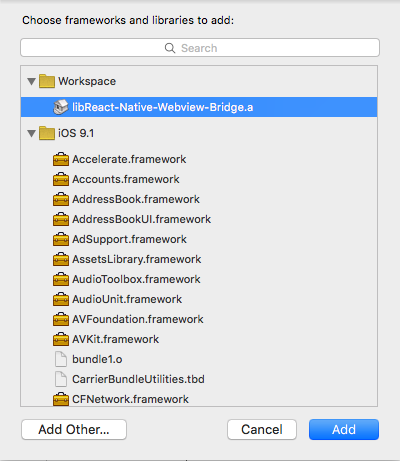This screenshot has height=461, width=400.
Task: Cancel the framework selection dialog
Action: point(262,429)
